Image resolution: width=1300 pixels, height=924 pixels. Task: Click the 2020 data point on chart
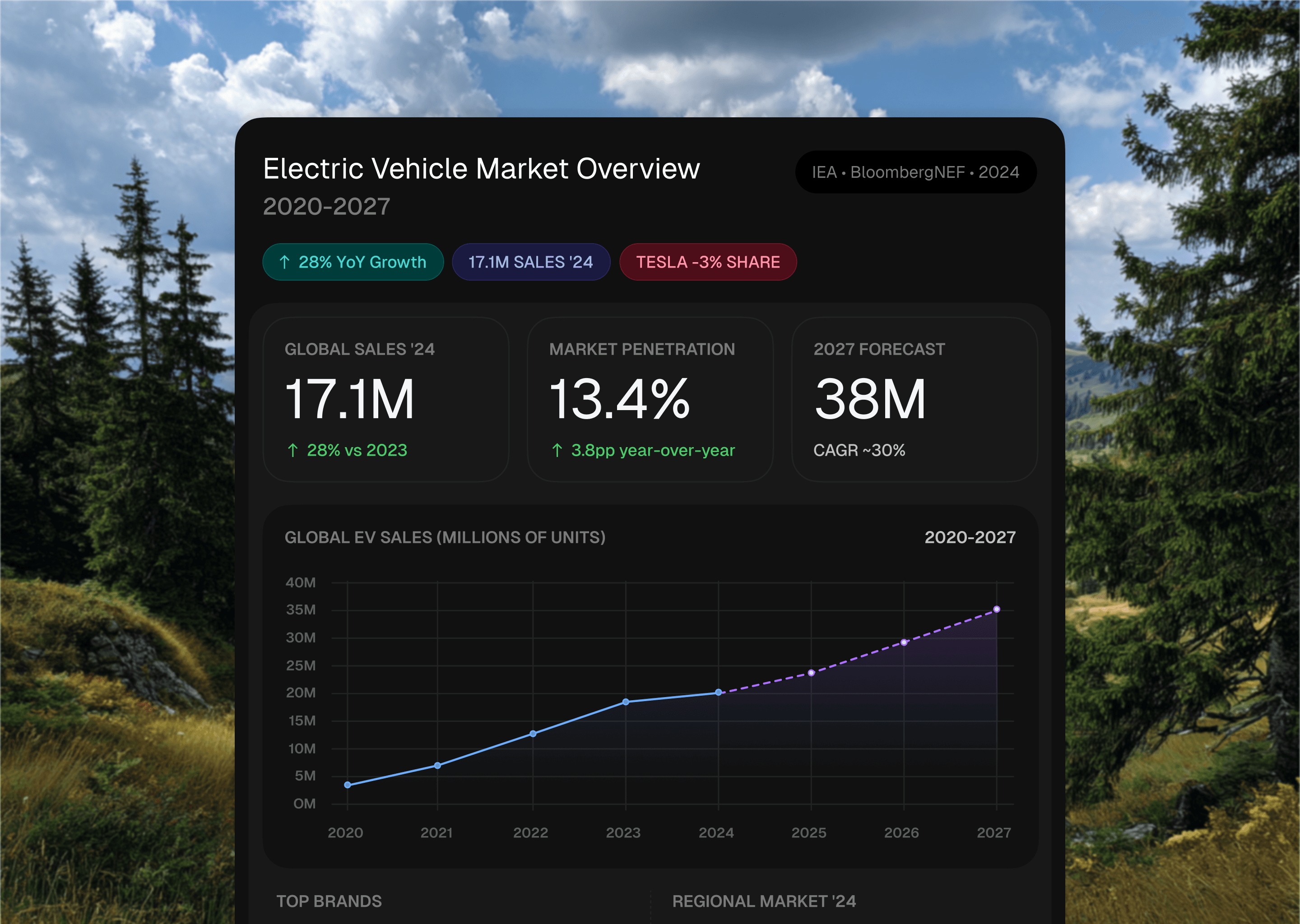pyautogui.click(x=348, y=785)
